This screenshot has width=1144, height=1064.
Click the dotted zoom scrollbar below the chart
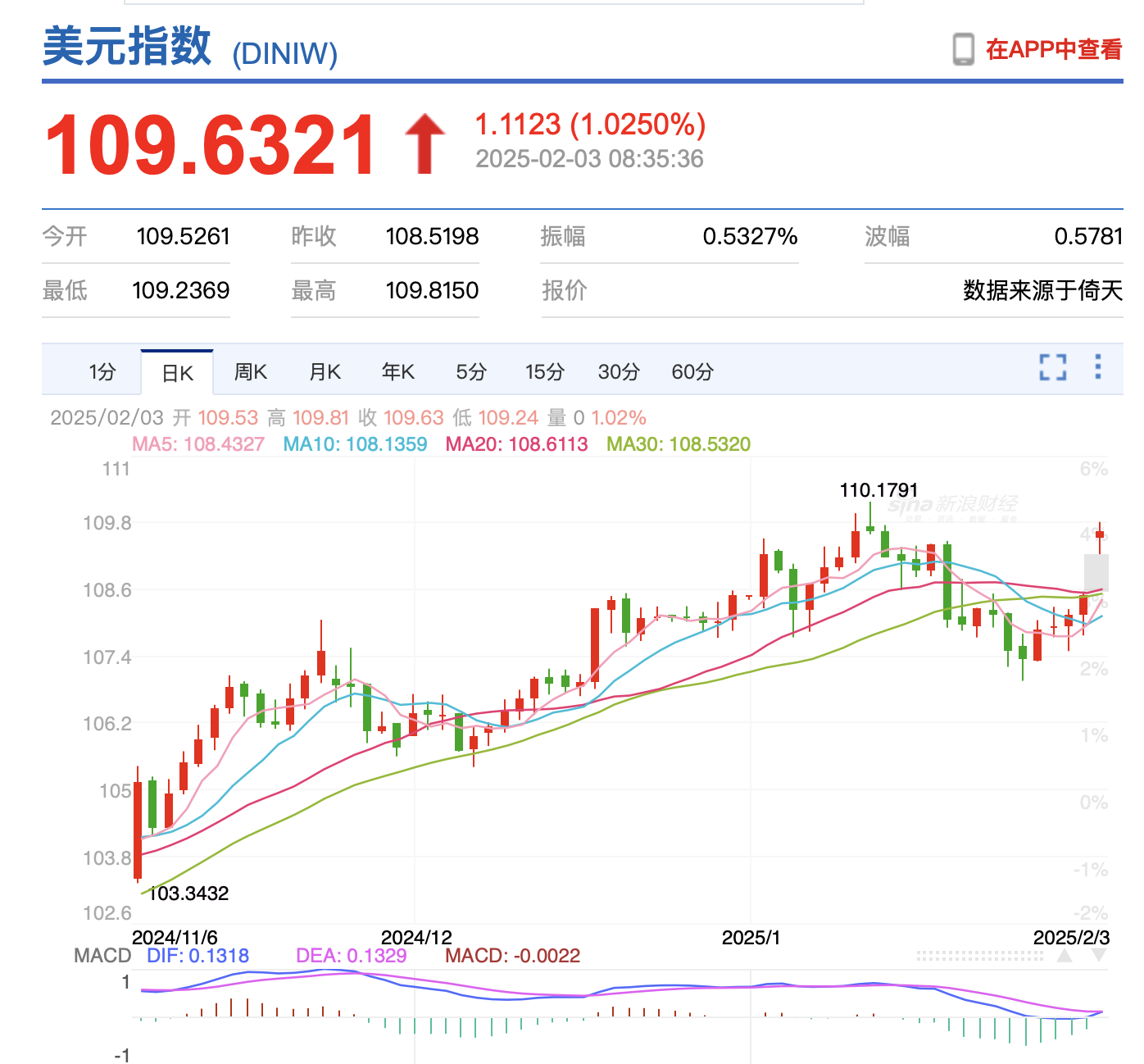click(x=979, y=953)
